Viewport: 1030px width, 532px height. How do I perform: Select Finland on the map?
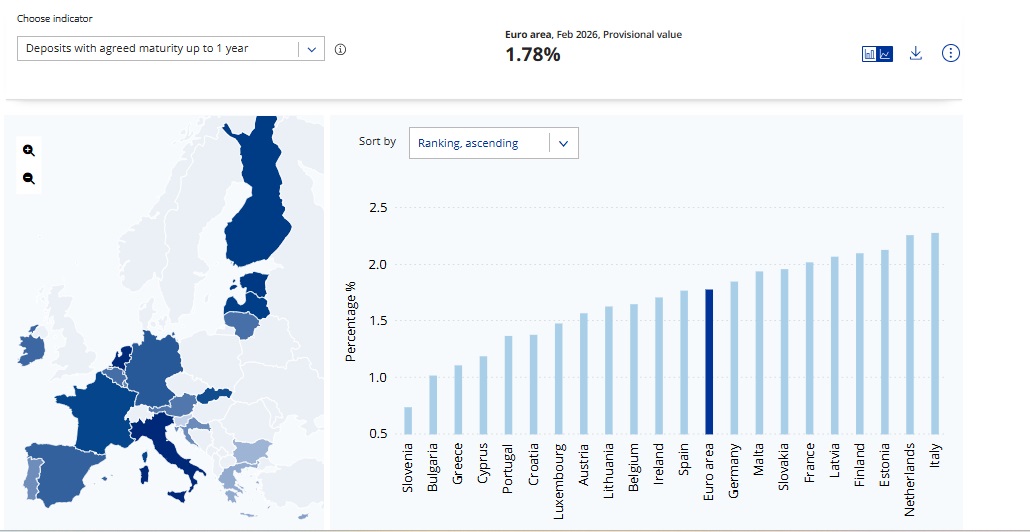click(x=259, y=210)
